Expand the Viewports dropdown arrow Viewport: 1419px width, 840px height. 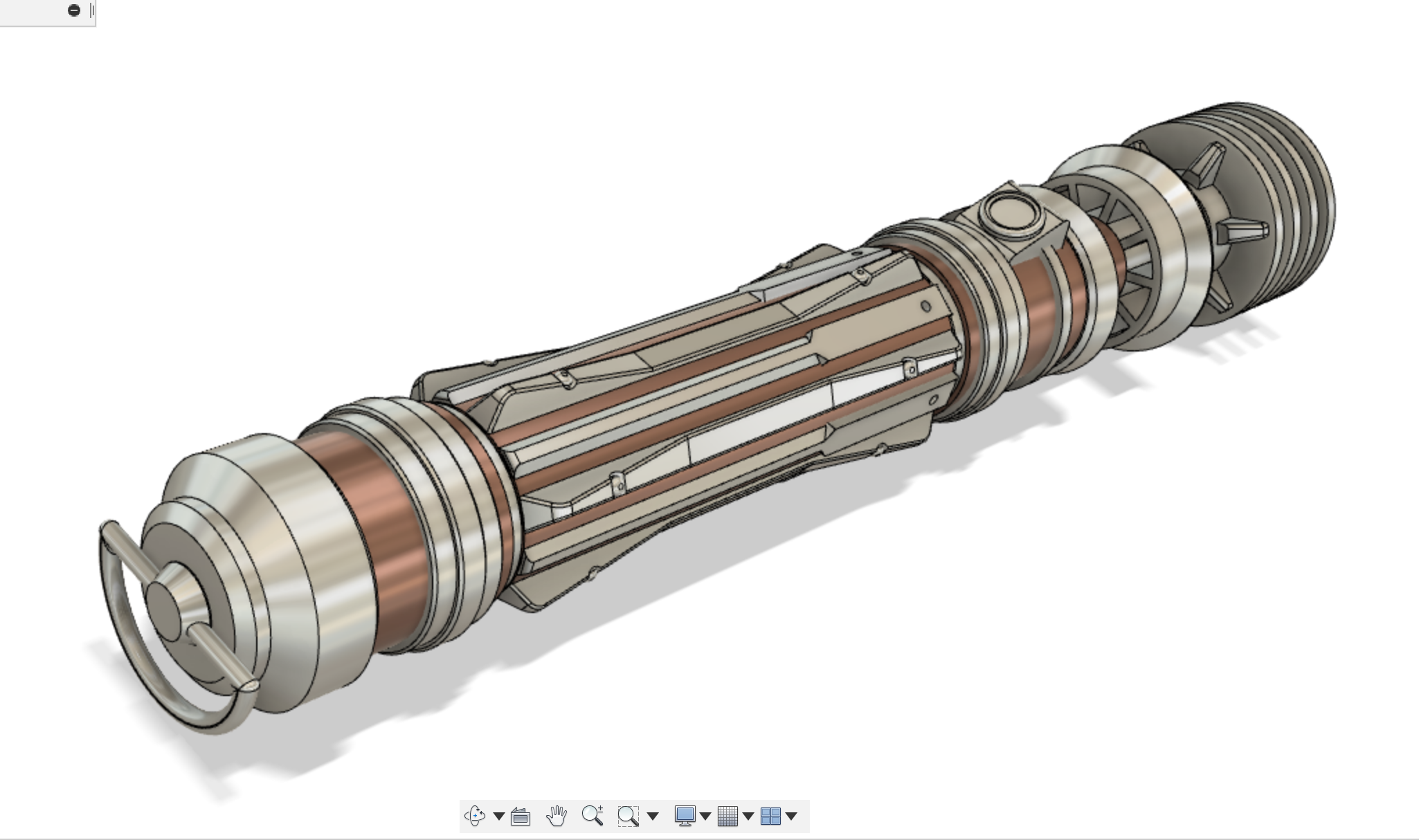[791, 816]
